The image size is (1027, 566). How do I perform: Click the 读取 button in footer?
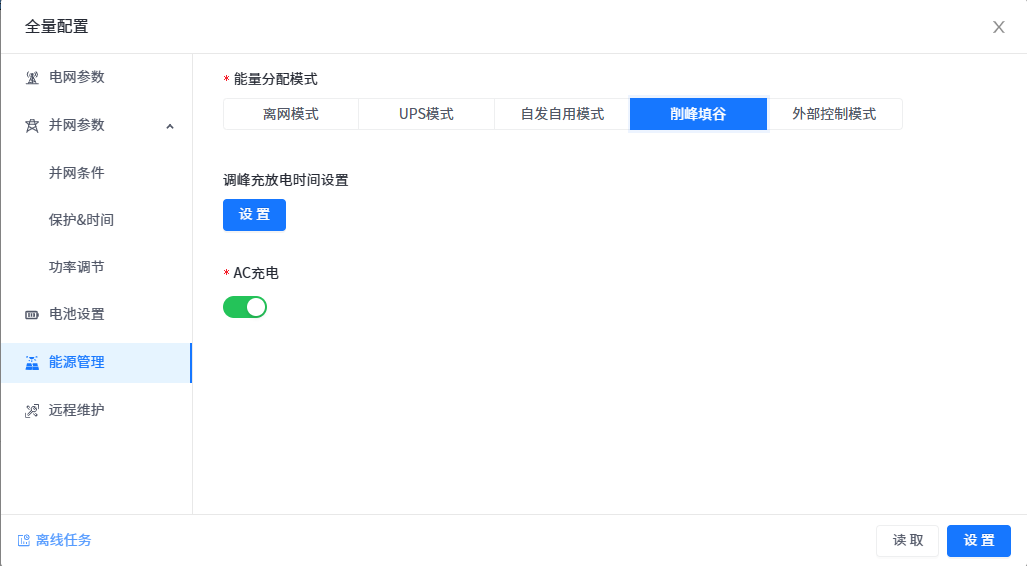click(908, 541)
